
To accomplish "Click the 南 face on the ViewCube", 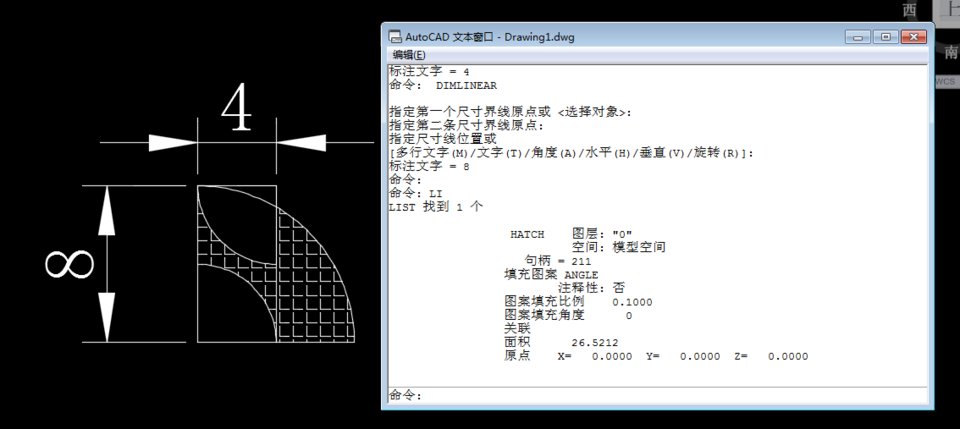I will (951, 52).
